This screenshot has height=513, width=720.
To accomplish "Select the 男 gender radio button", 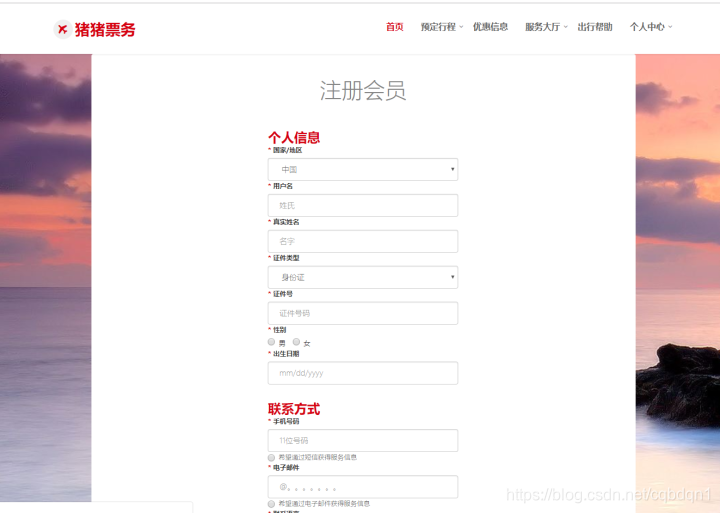I will [x=271, y=342].
